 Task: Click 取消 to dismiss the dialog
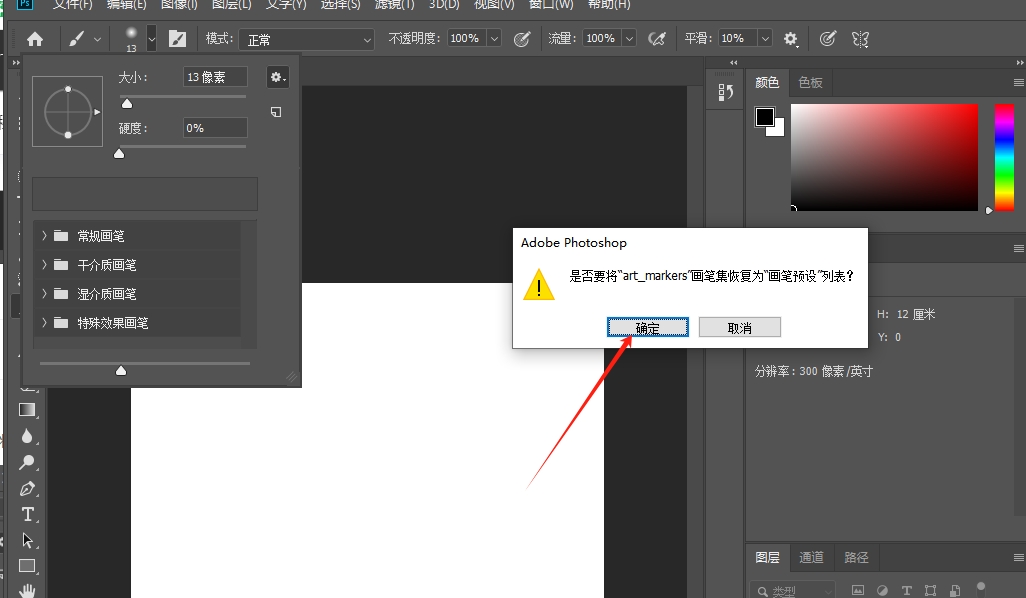coord(739,328)
